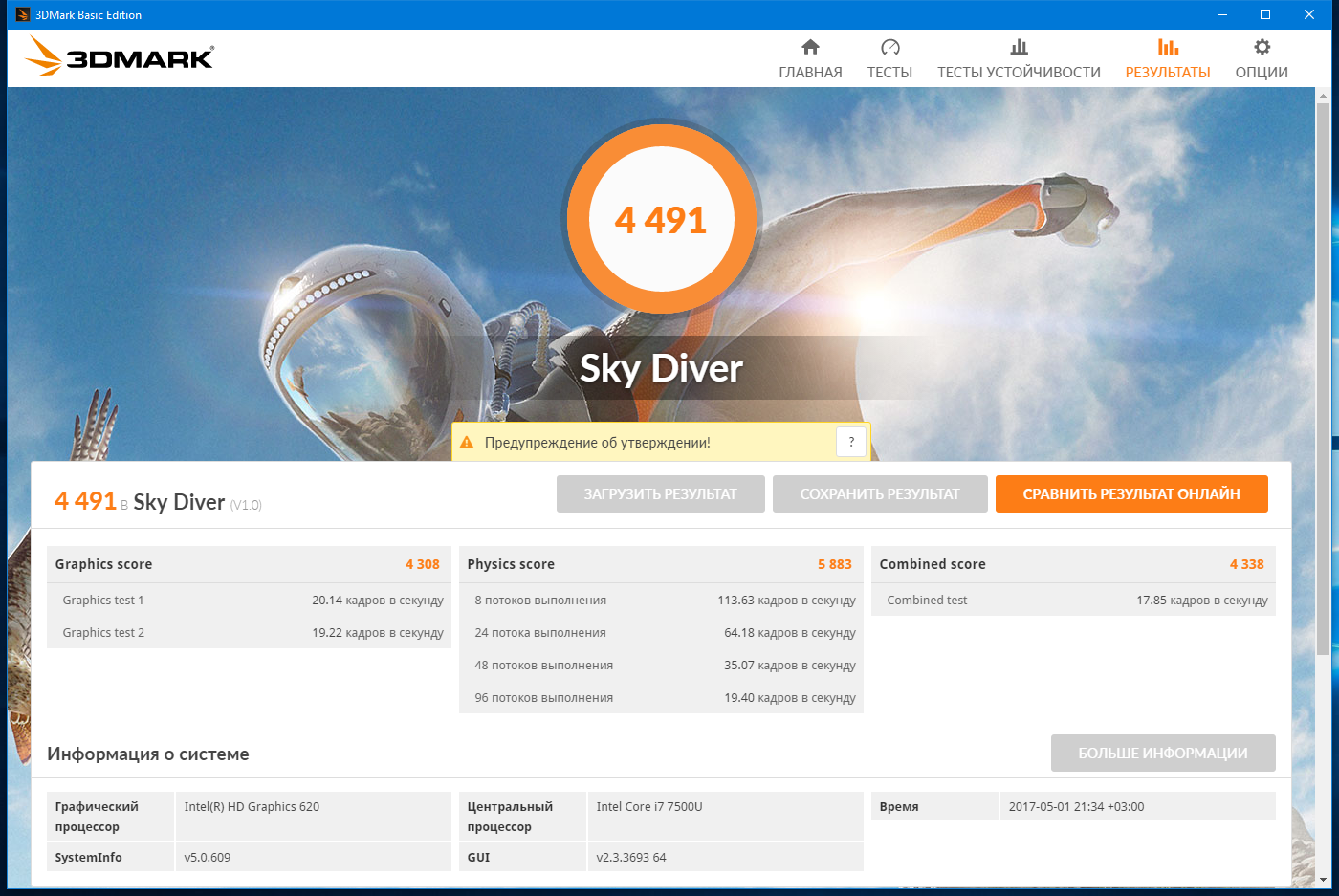Click the Graphics score header
This screenshot has height=896, width=1339.
103,564
